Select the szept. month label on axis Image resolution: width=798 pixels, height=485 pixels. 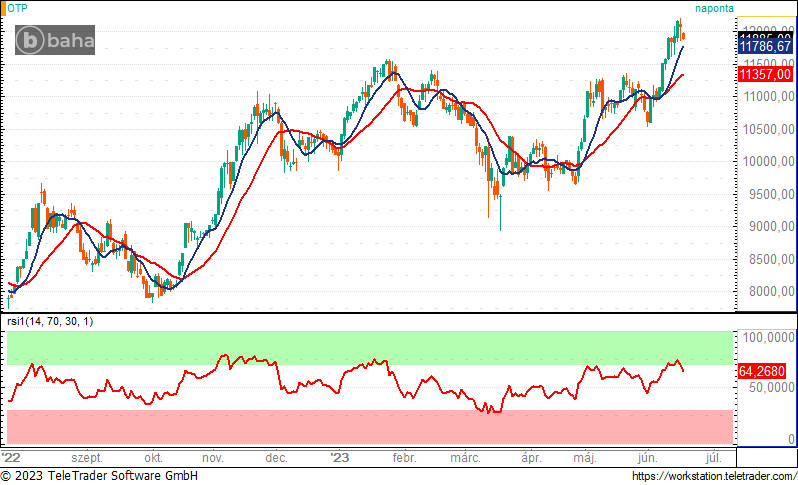[87, 458]
